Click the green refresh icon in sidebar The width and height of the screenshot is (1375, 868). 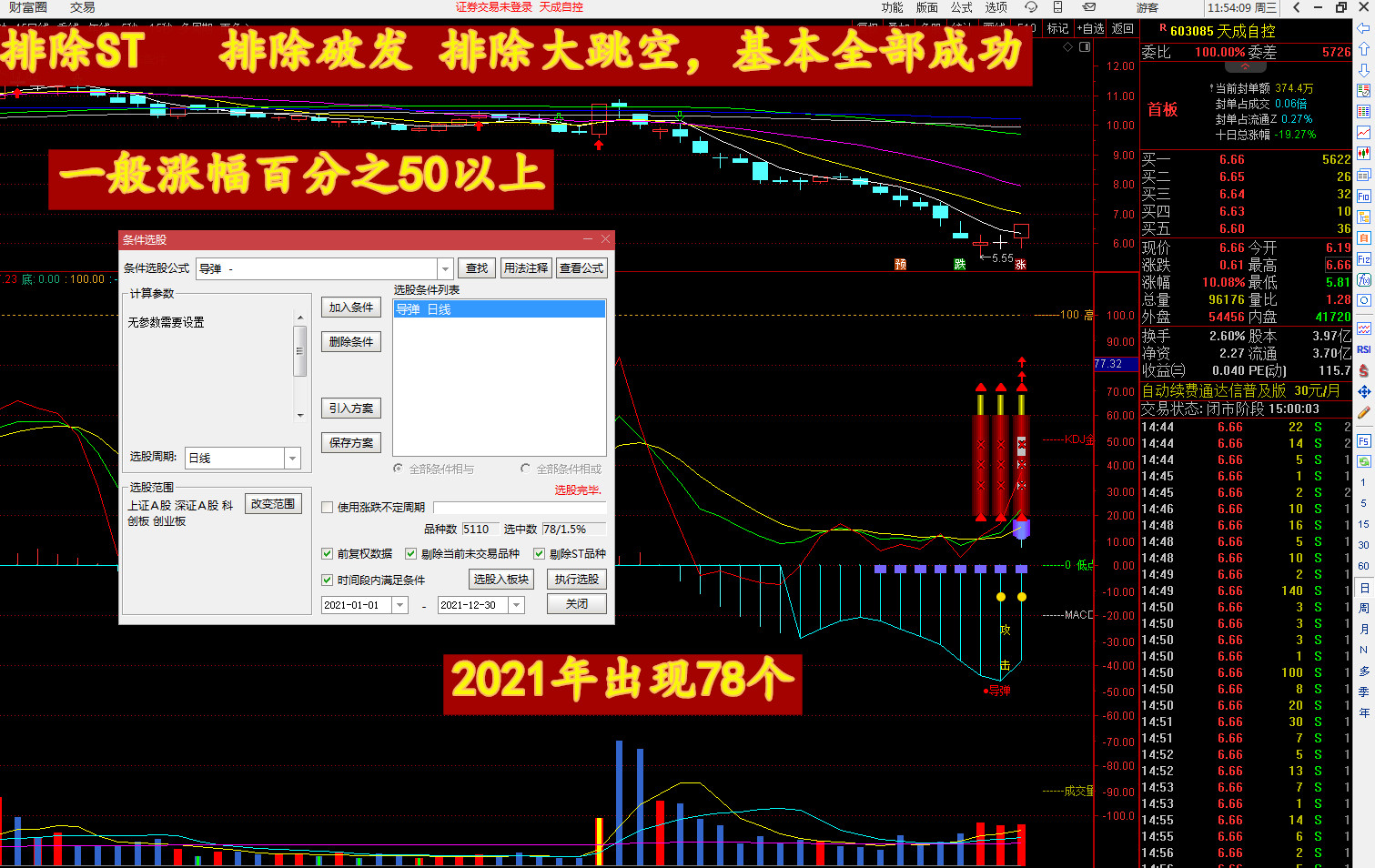click(1363, 462)
